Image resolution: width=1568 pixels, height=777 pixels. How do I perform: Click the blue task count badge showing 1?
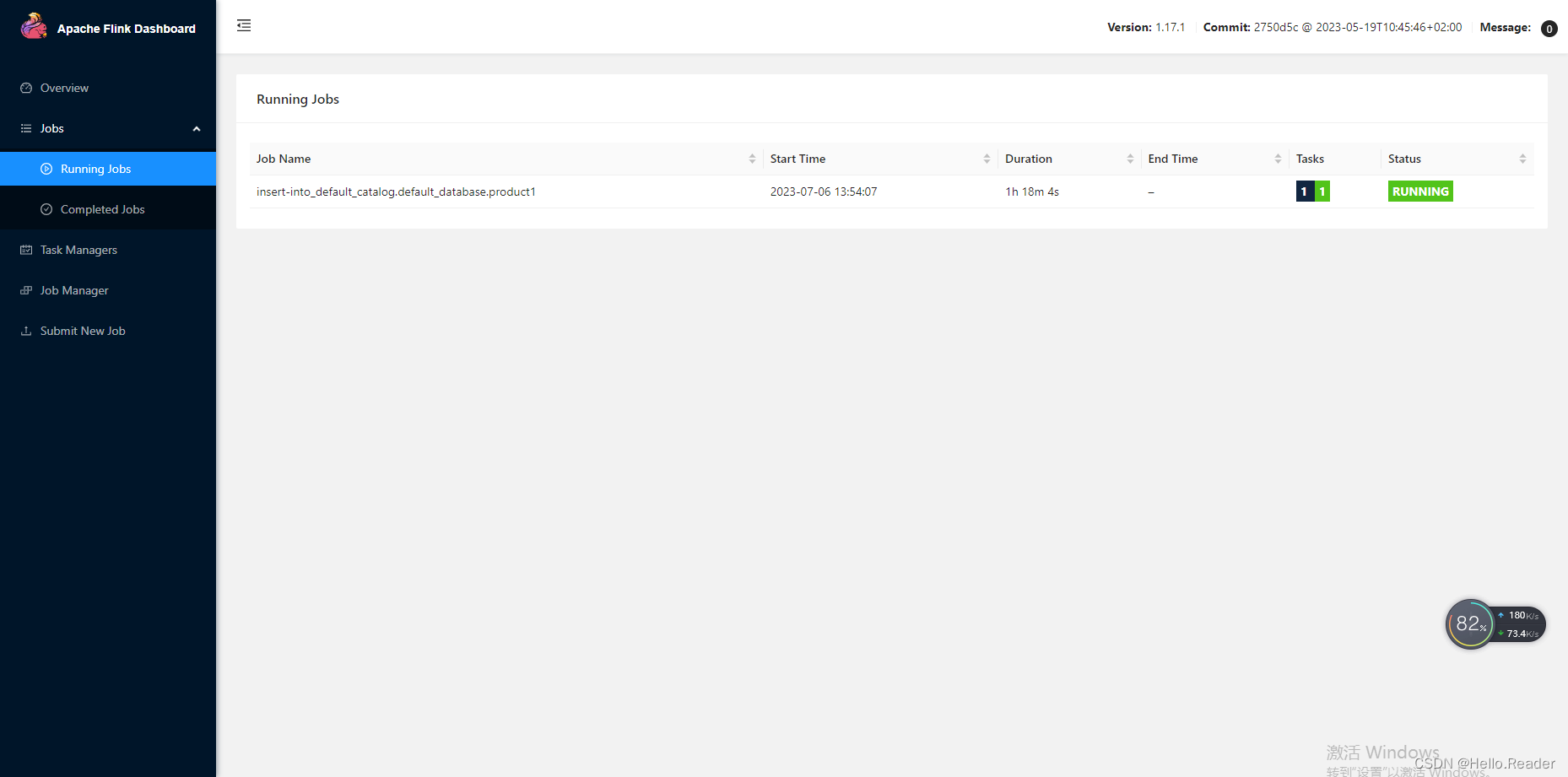click(x=1304, y=192)
